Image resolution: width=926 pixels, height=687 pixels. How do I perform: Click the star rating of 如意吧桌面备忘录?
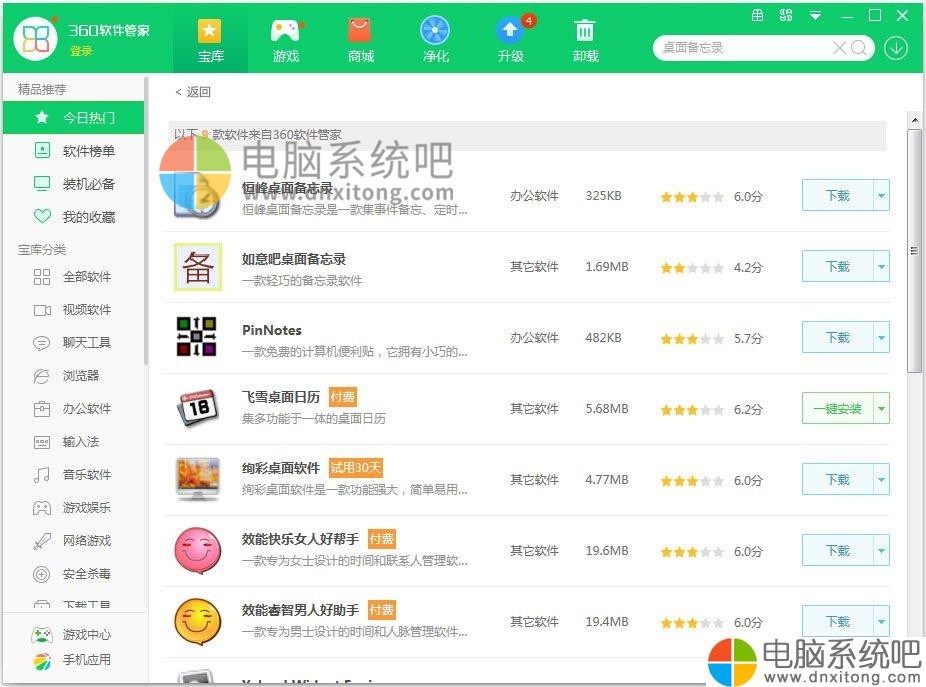(x=692, y=268)
